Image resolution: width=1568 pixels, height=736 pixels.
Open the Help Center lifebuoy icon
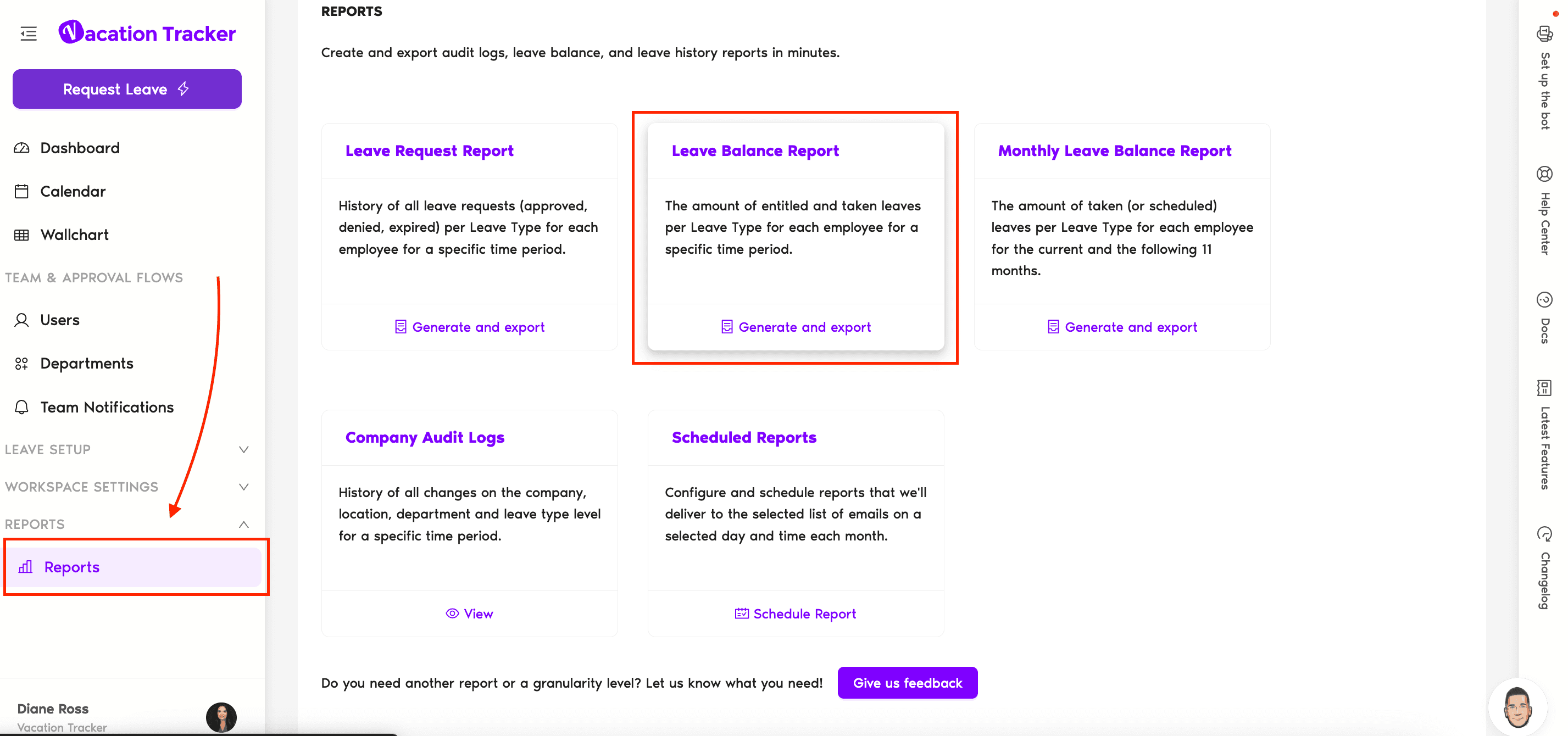pos(1544,174)
